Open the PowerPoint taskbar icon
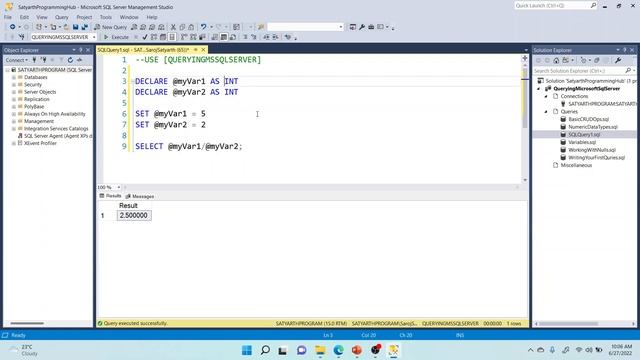This screenshot has width=640, height=360. pos(357,350)
